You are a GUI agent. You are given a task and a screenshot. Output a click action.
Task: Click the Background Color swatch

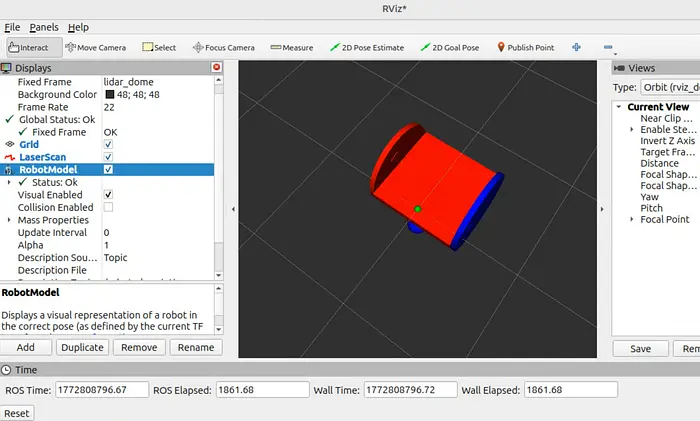coord(109,94)
